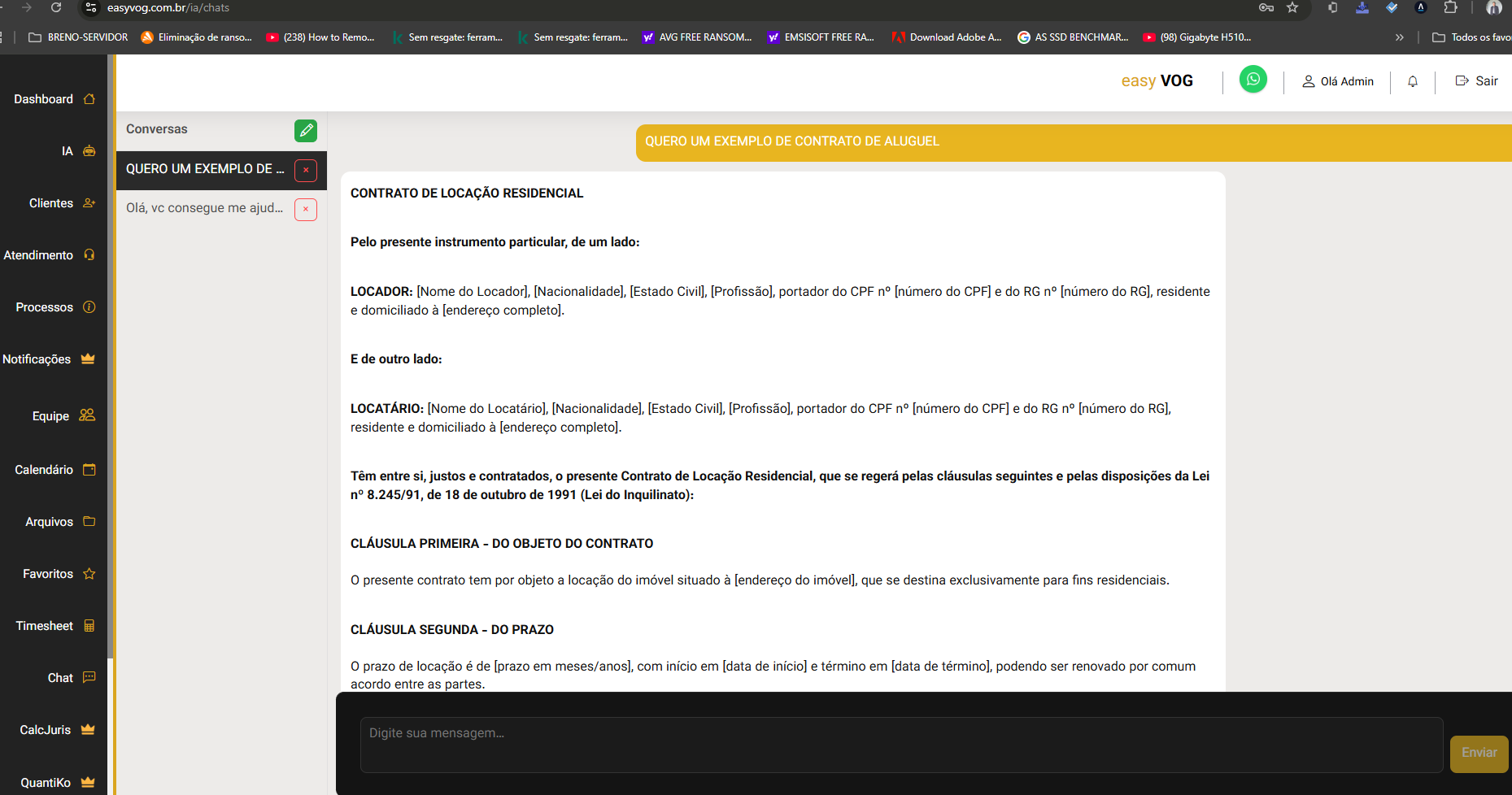Click the site info icon in address bar

pos(90,7)
